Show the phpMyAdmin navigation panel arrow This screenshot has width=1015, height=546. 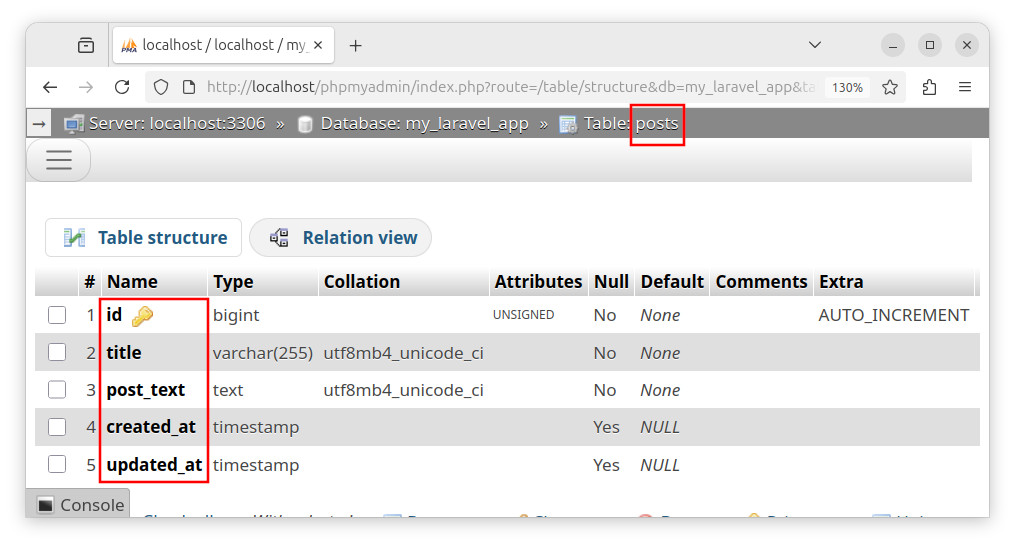(39, 123)
